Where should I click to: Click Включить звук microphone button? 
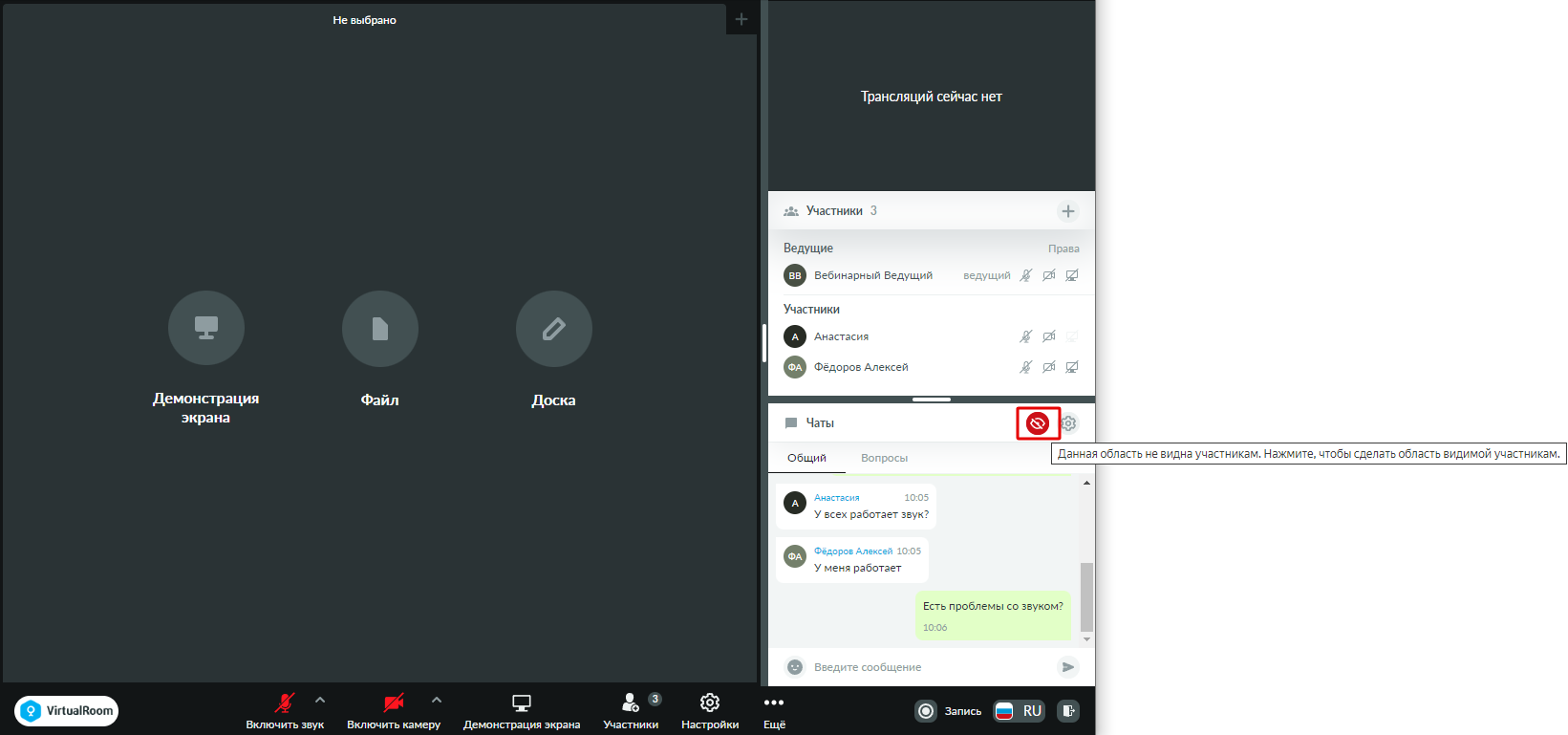(x=285, y=711)
